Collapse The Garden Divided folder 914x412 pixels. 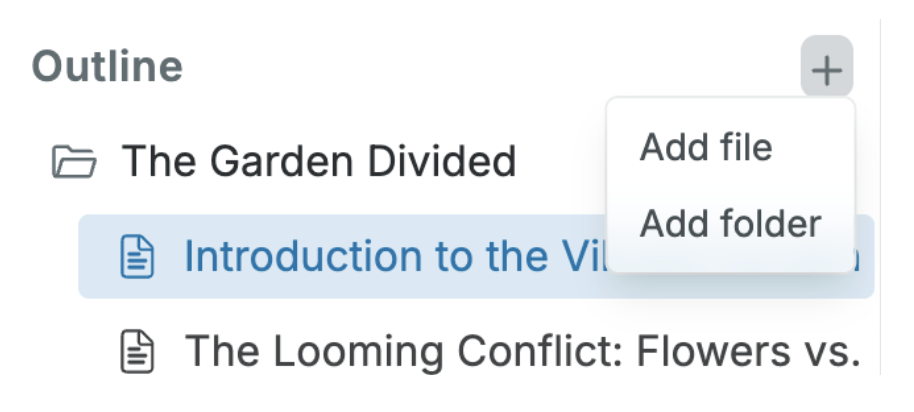[74, 161]
